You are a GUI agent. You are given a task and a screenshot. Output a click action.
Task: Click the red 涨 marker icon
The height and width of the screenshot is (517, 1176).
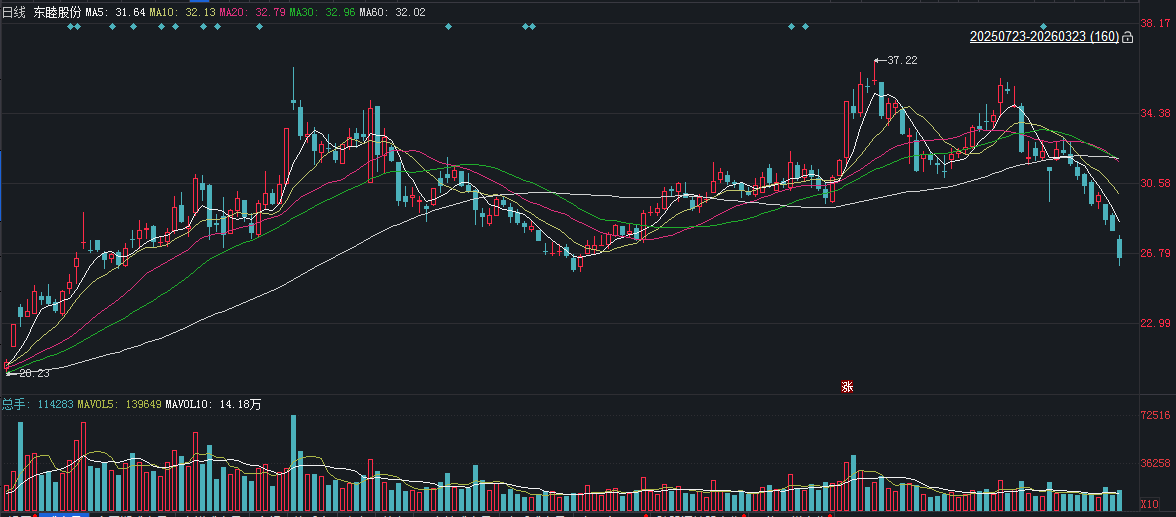847,387
